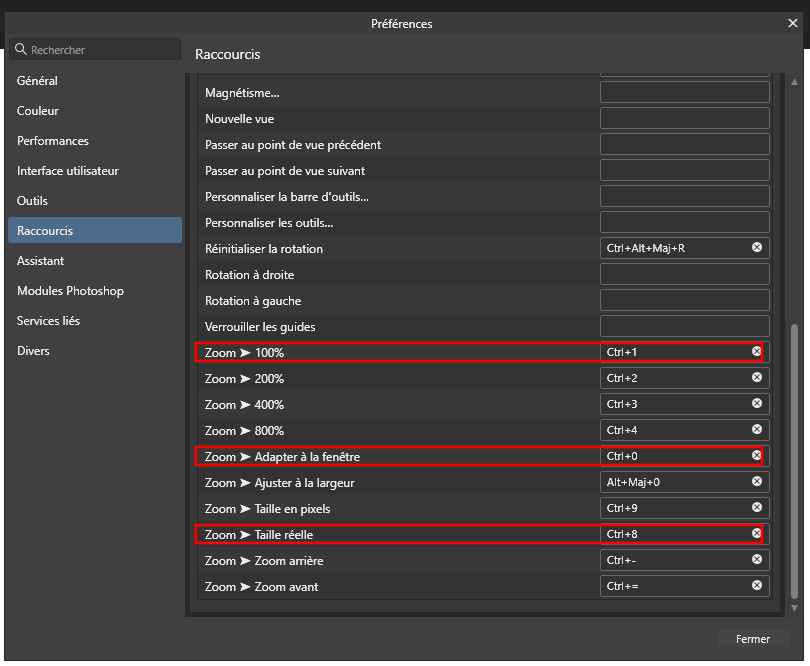
Task: Click the Magnétisme shortcut field
Action: [x=684, y=92]
